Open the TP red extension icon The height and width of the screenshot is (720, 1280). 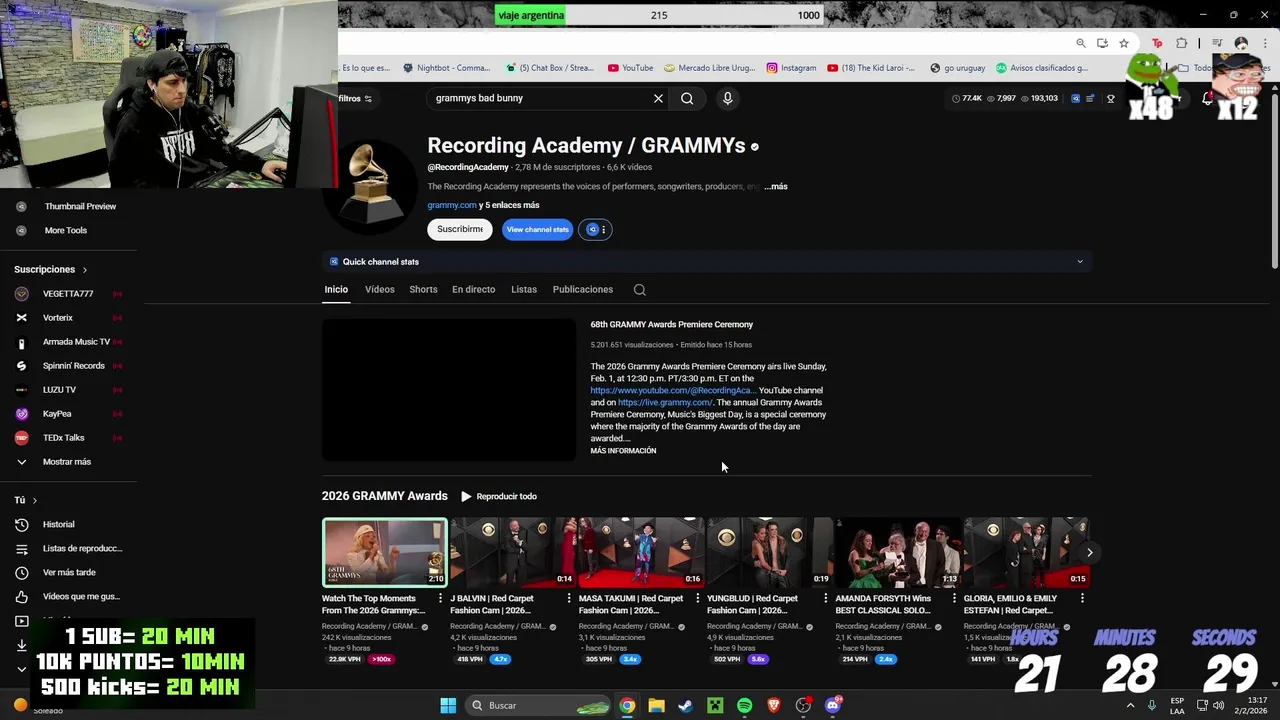click(x=1157, y=43)
